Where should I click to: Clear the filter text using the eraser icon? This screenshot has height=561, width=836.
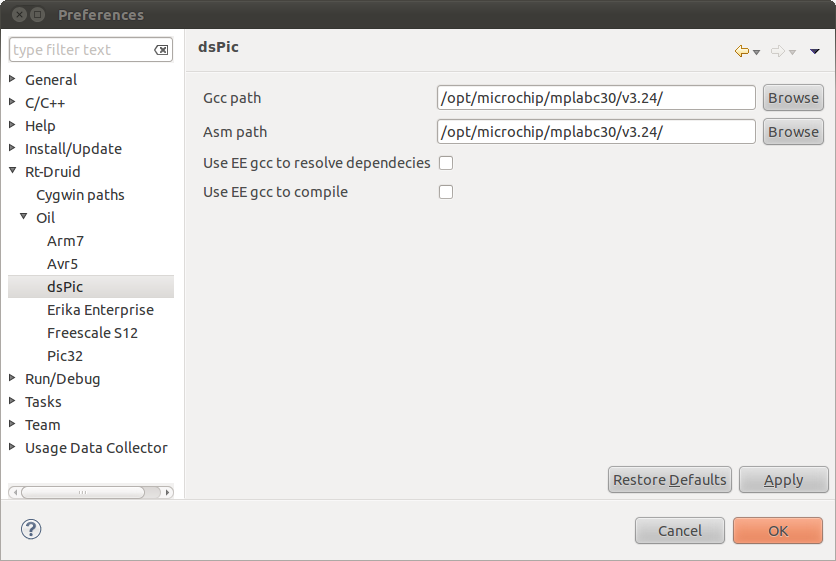pos(161,50)
